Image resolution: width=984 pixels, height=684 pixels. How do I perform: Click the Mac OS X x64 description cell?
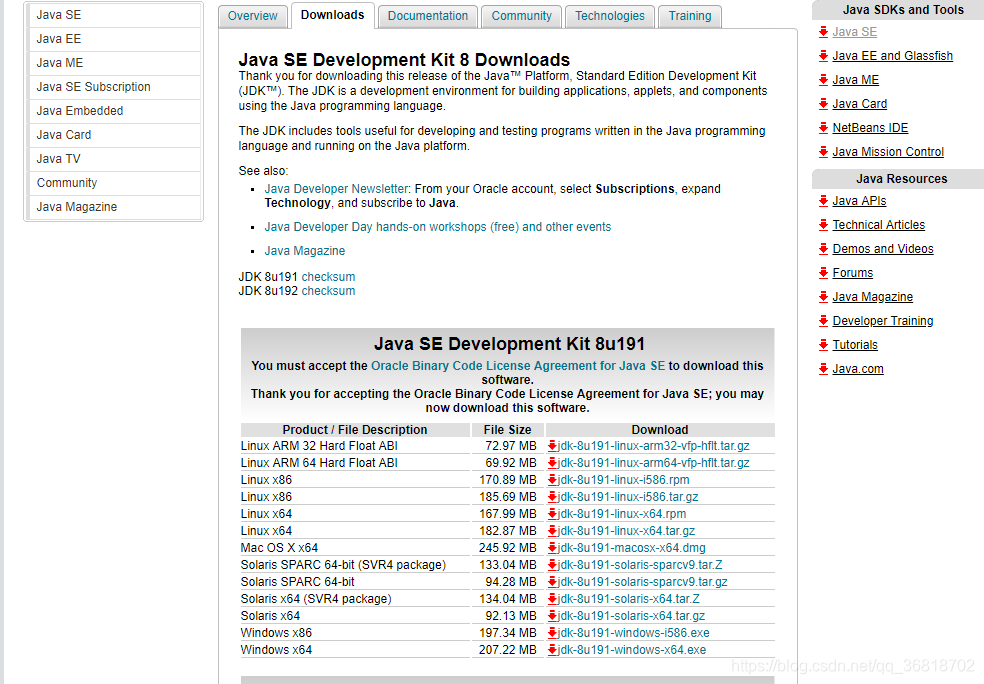click(x=355, y=548)
